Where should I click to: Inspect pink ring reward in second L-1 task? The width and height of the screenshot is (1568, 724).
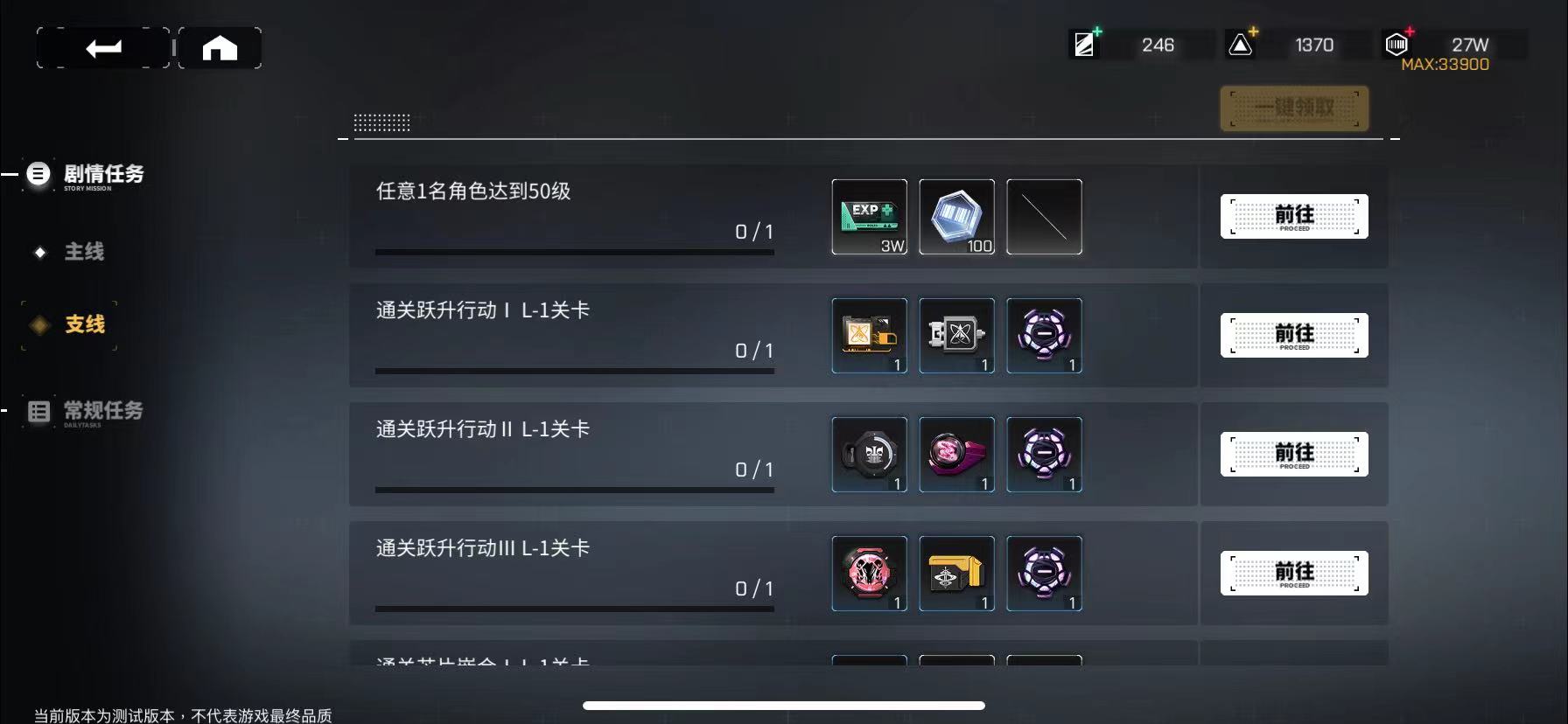(x=956, y=455)
